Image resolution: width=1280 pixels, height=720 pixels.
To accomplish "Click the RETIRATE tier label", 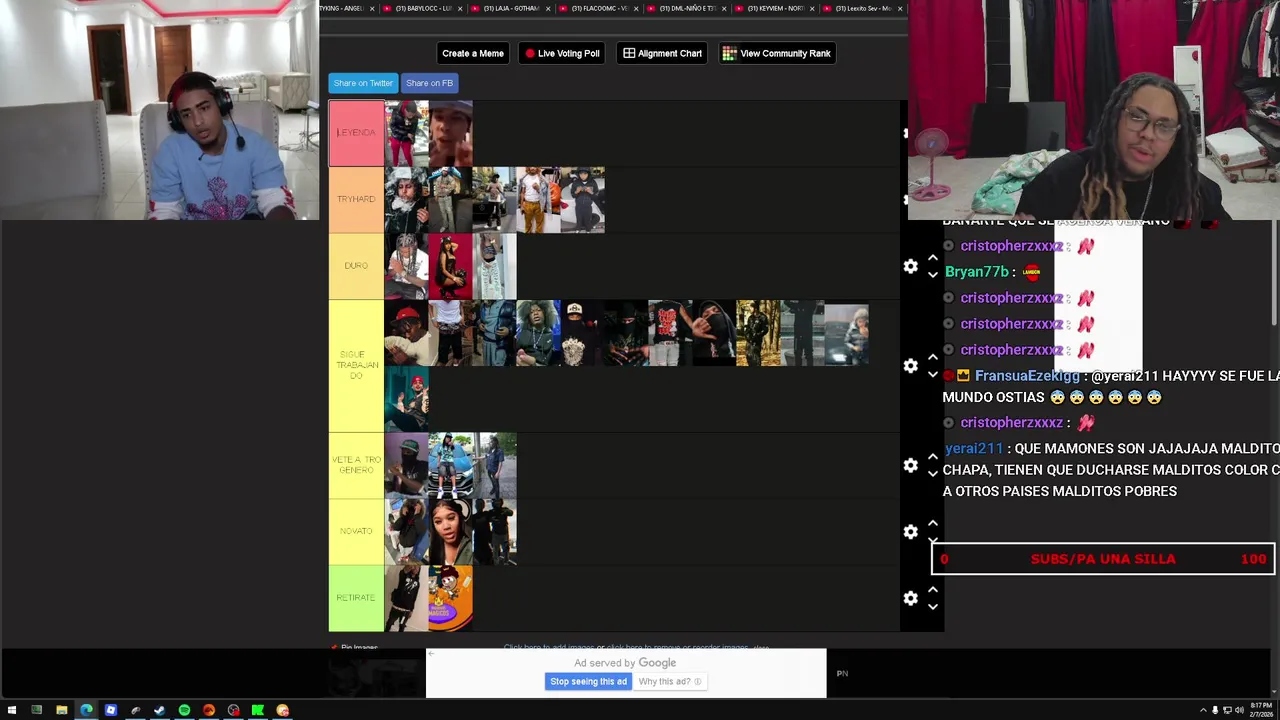I will [356, 598].
